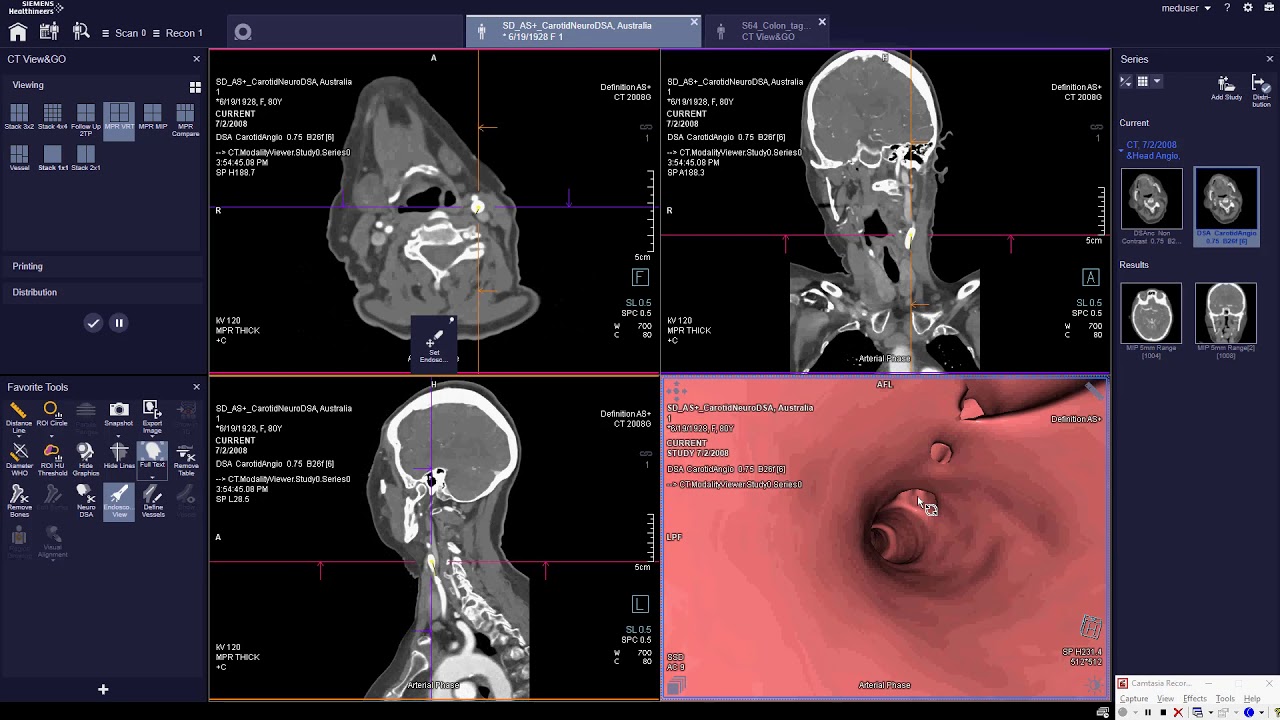Image resolution: width=1280 pixels, height=720 pixels.
Task: Open MIP 5mm Range [1004] result thumbnail
Action: (x=1151, y=320)
